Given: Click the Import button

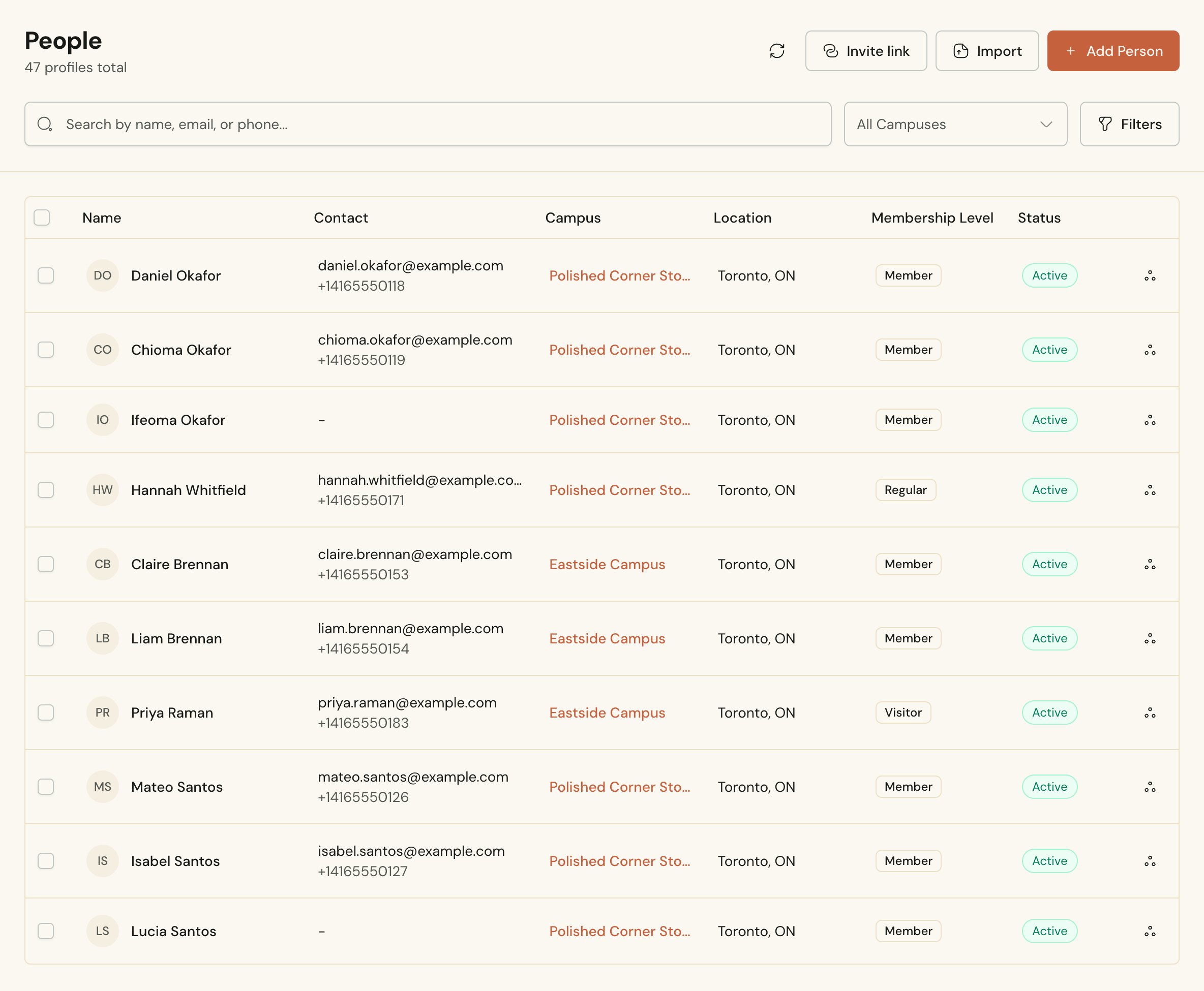Looking at the screenshot, I should pyautogui.click(x=987, y=51).
